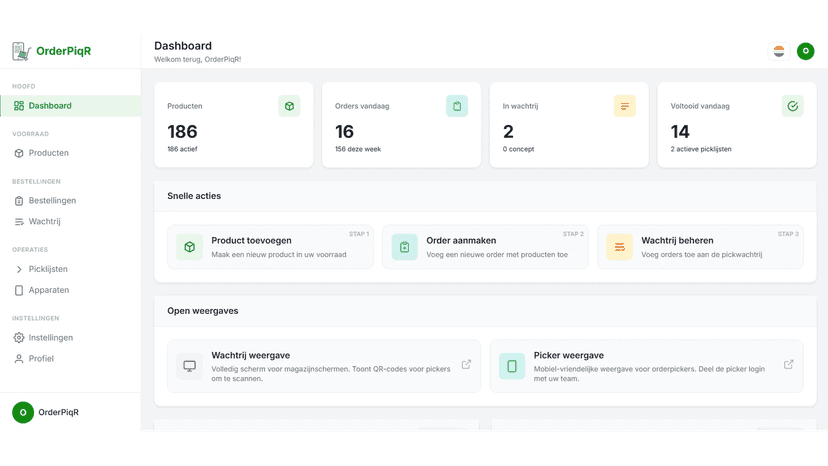Click external-link icon on Wachtrij weergave
This screenshot has width=828, height=466.
(466, 365)
